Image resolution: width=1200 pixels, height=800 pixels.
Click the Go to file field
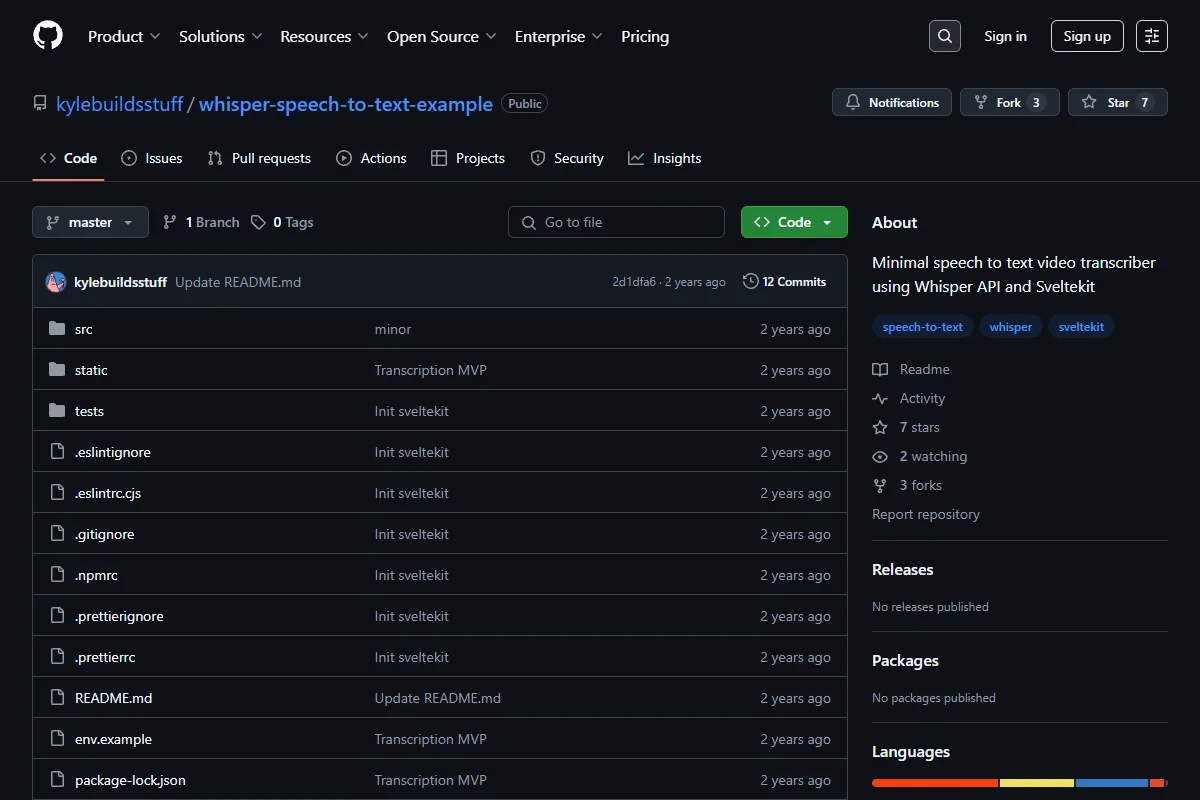(x=616, y=222)
